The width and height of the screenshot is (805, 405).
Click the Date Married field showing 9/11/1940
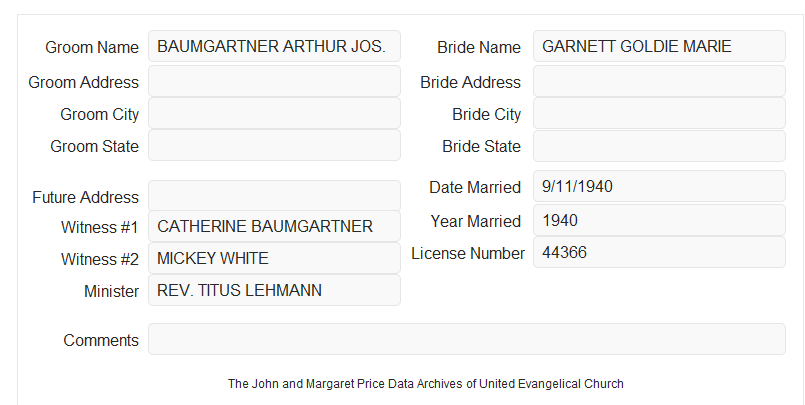[x=659, y=186]
